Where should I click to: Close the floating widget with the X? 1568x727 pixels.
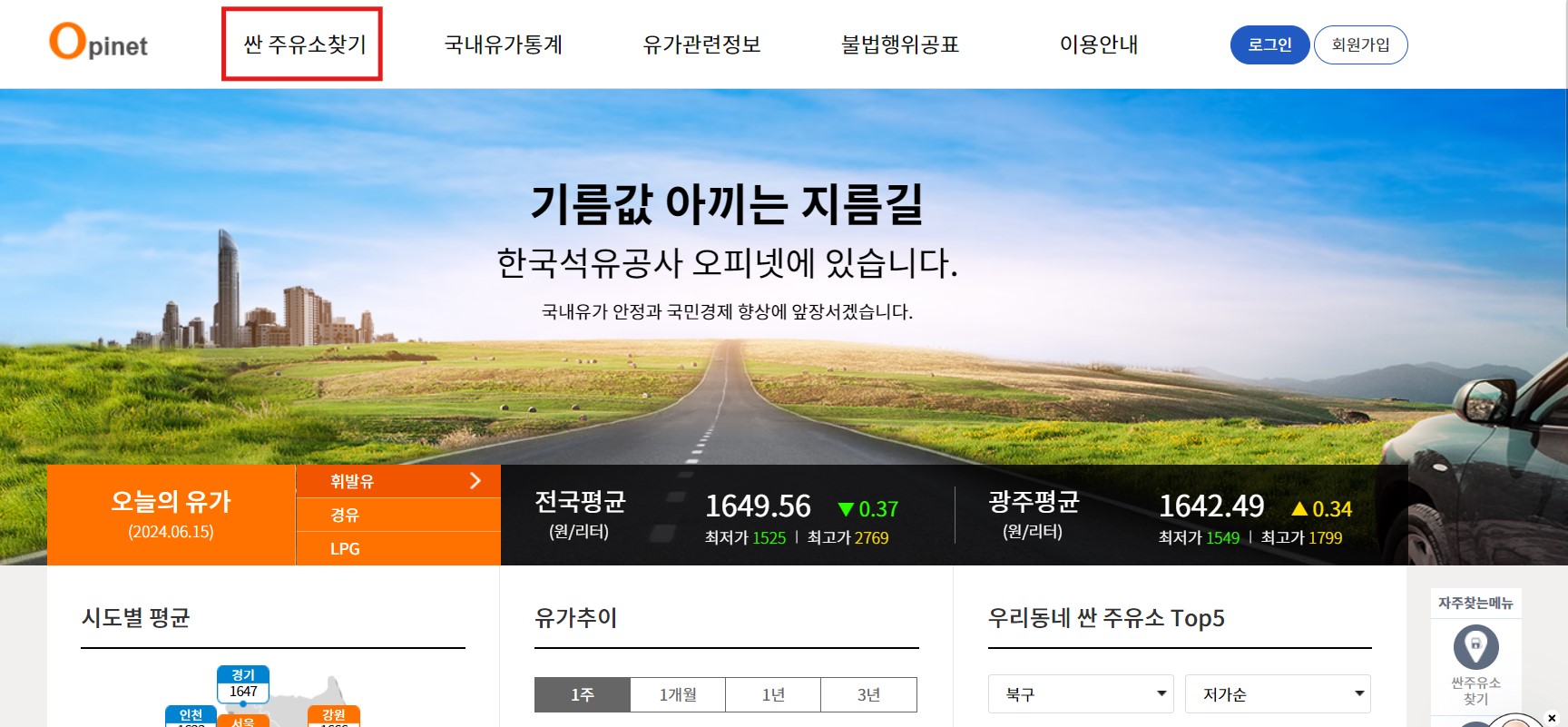click(1552, 718)
